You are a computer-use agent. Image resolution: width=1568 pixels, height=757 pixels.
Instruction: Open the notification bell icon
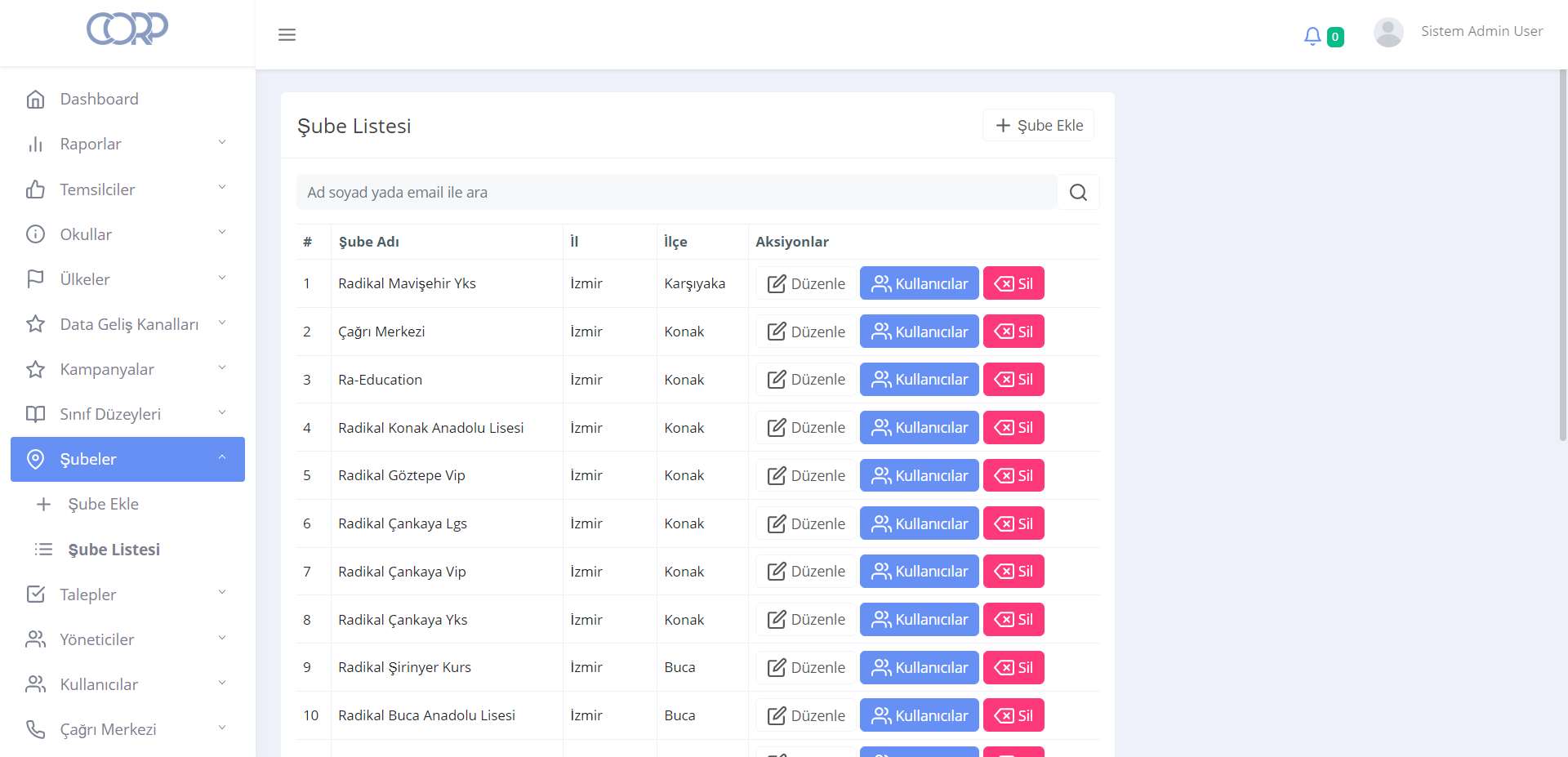pyautogui.click(x=1312, y=36)
